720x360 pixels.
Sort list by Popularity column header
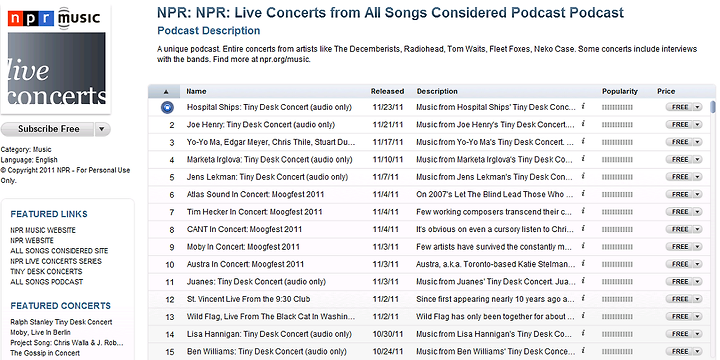click(x=620, y=91)
